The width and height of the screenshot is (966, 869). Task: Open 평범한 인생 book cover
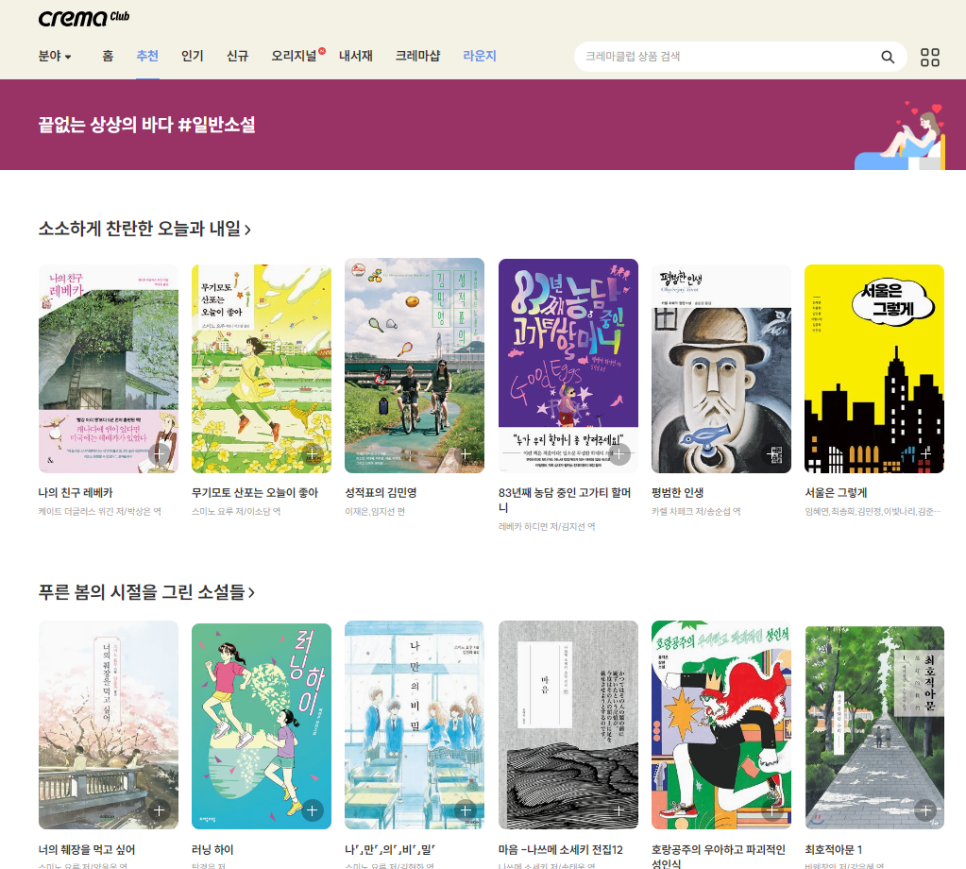[x=721, y=369]
